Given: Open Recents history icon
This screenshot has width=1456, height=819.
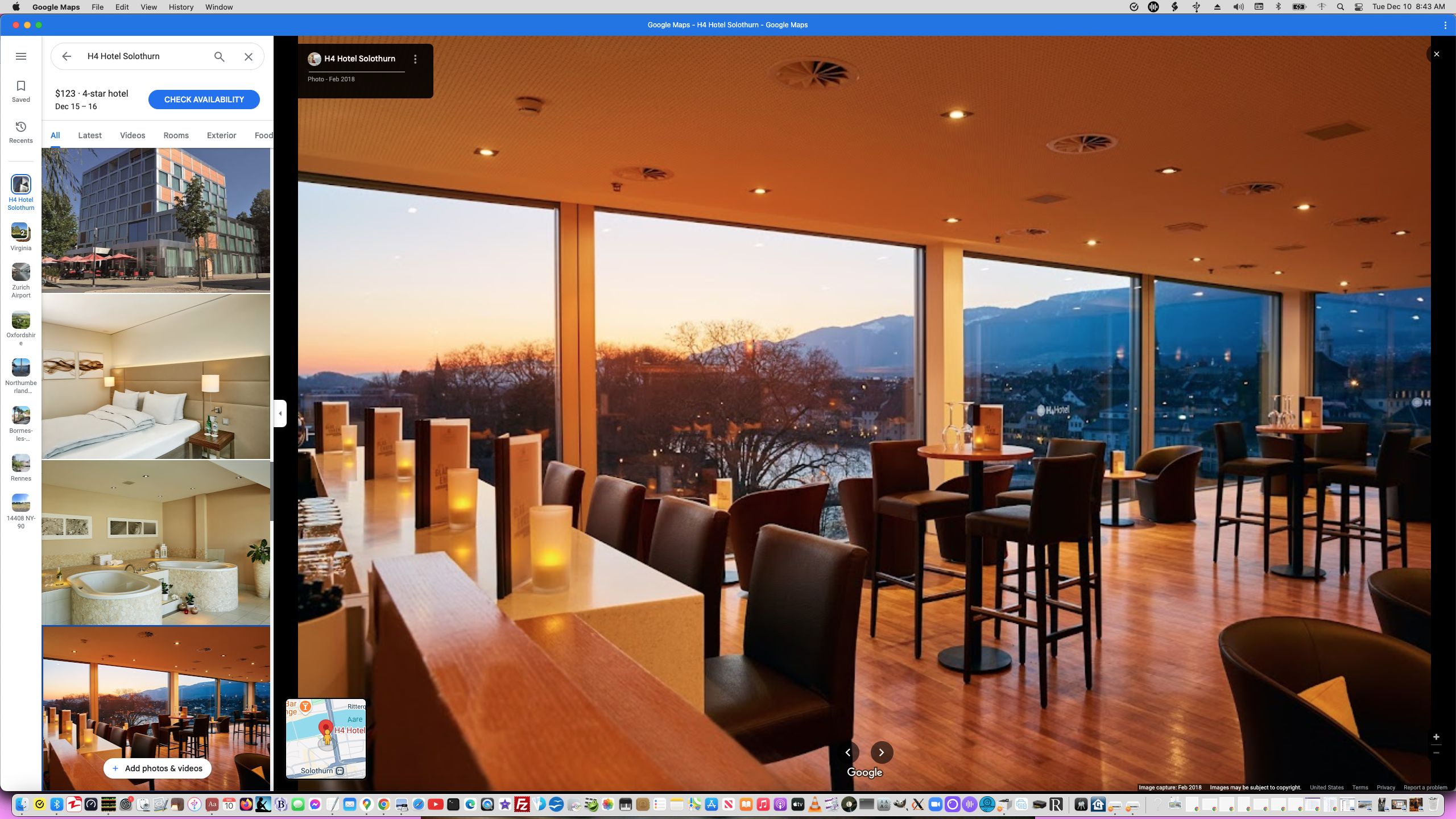Looking at the screenshot, I should coord(21,132).
